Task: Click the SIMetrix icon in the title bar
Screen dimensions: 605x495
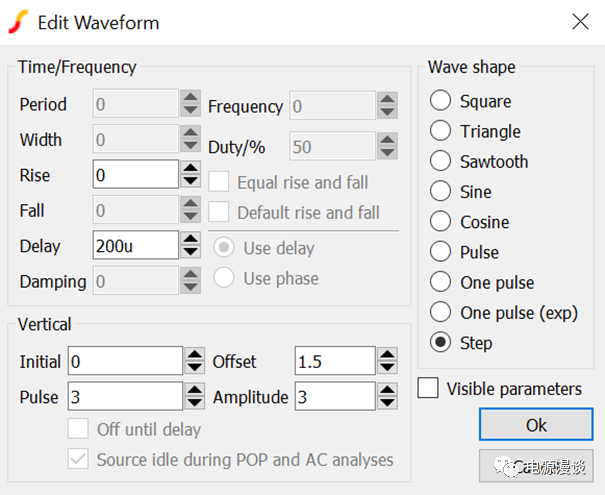Action: click(19, 22)
